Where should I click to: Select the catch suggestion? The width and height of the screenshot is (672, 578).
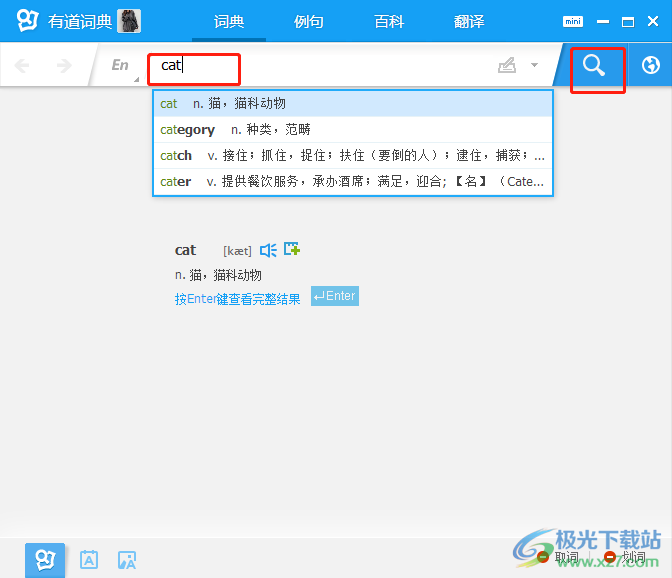353,156
